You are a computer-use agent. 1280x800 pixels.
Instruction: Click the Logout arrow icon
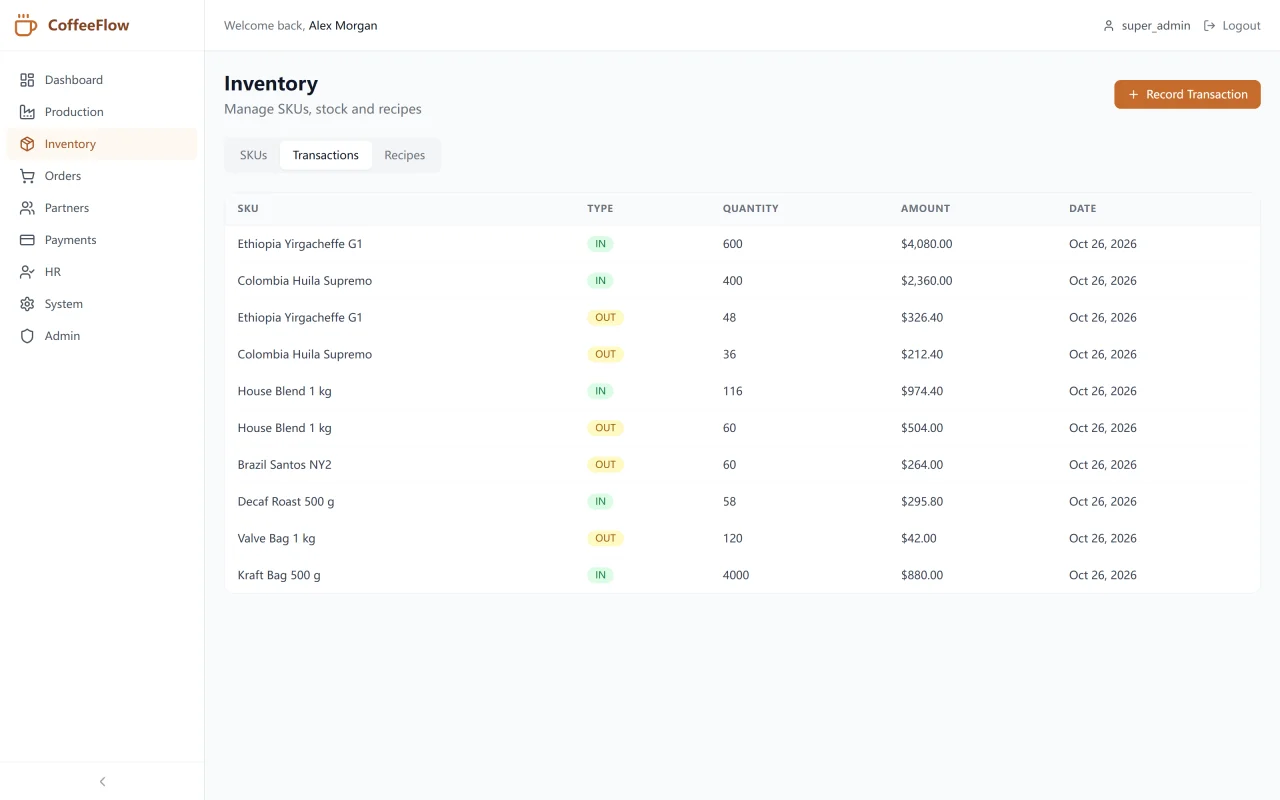1209,26
